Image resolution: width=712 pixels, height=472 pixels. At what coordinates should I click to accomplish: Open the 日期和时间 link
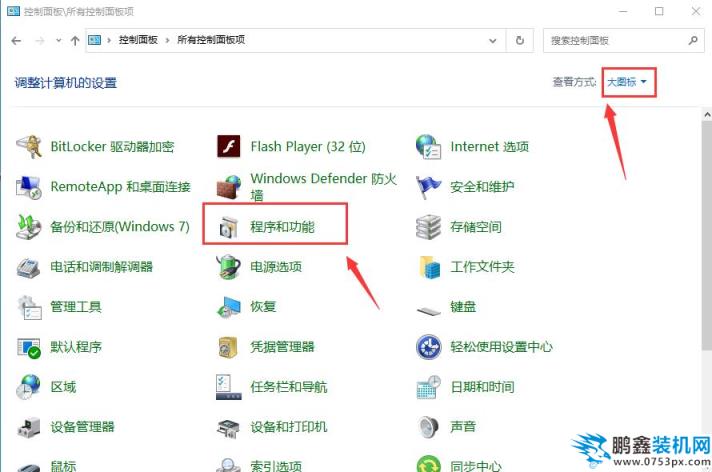point(482,387)
